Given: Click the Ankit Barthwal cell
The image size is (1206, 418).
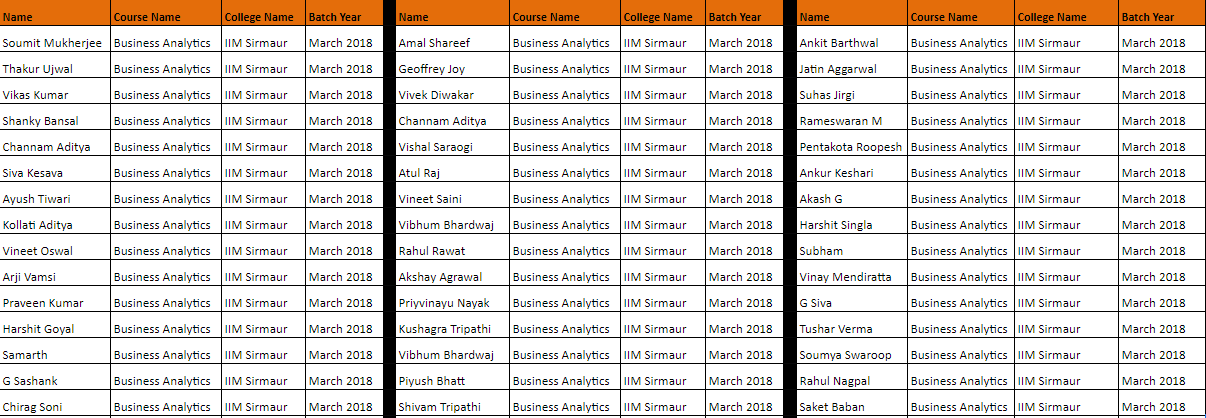Looking at the screenshot, I should pyautogui.click(x=852, y=43).
